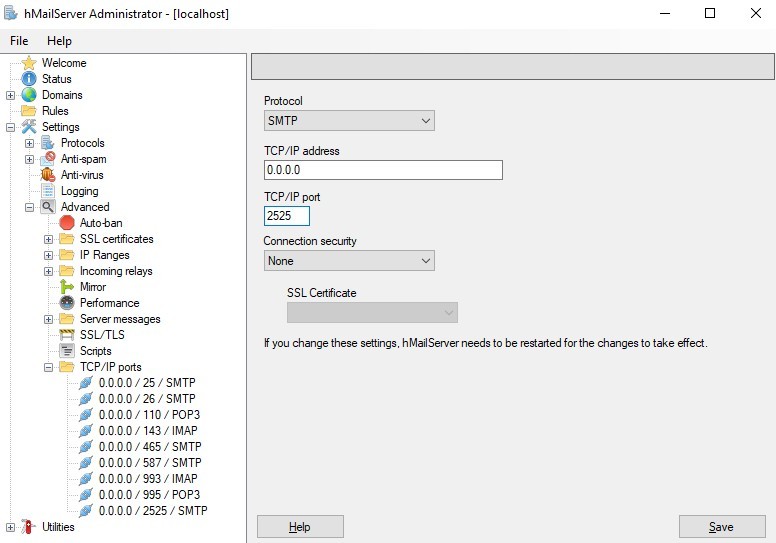Click the Protocols icon in tree
Image resolution: width=776 pixels, height=543 pixels.
[x=48, y=143]
